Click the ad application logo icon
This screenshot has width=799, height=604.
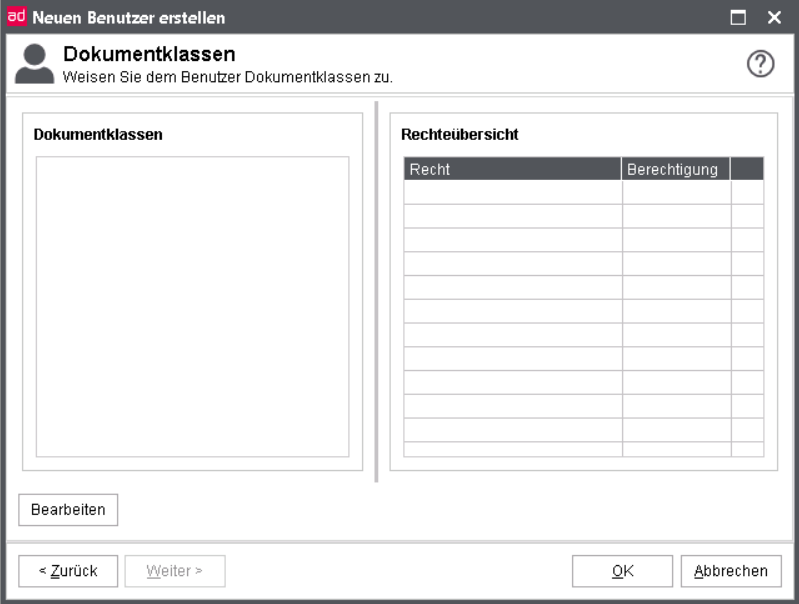point(16,16)
